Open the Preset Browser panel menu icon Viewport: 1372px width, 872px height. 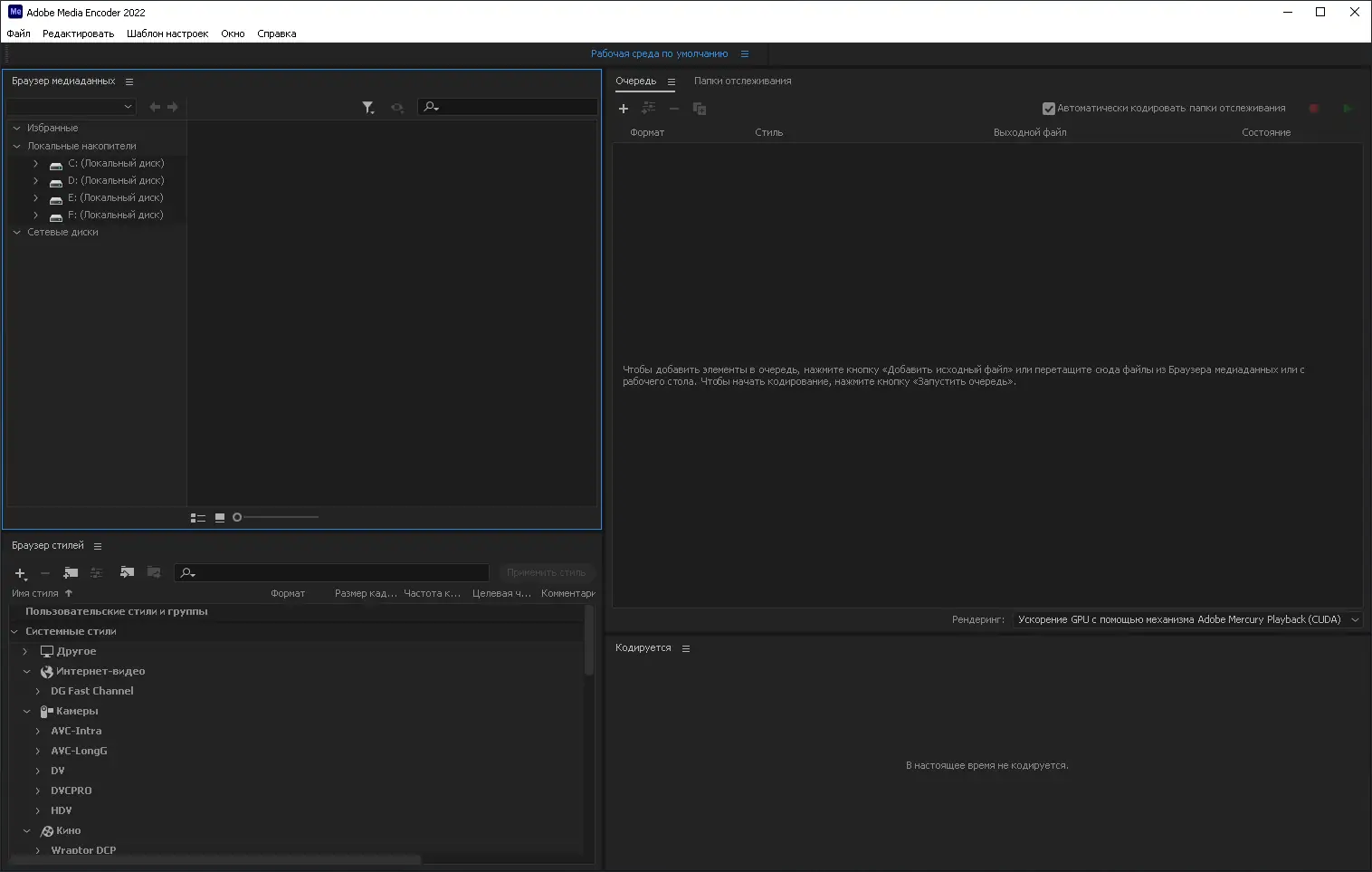[x=98, y=546]
